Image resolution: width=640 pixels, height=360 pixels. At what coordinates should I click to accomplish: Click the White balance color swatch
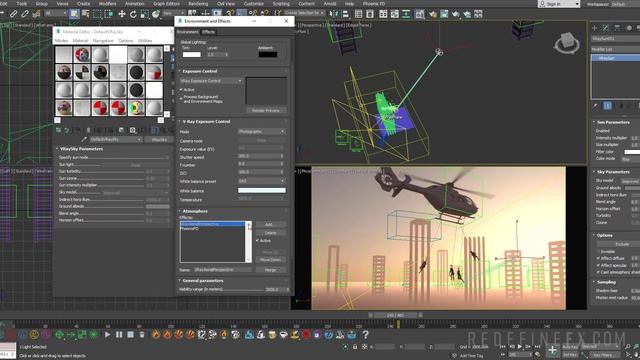point(262,190)
